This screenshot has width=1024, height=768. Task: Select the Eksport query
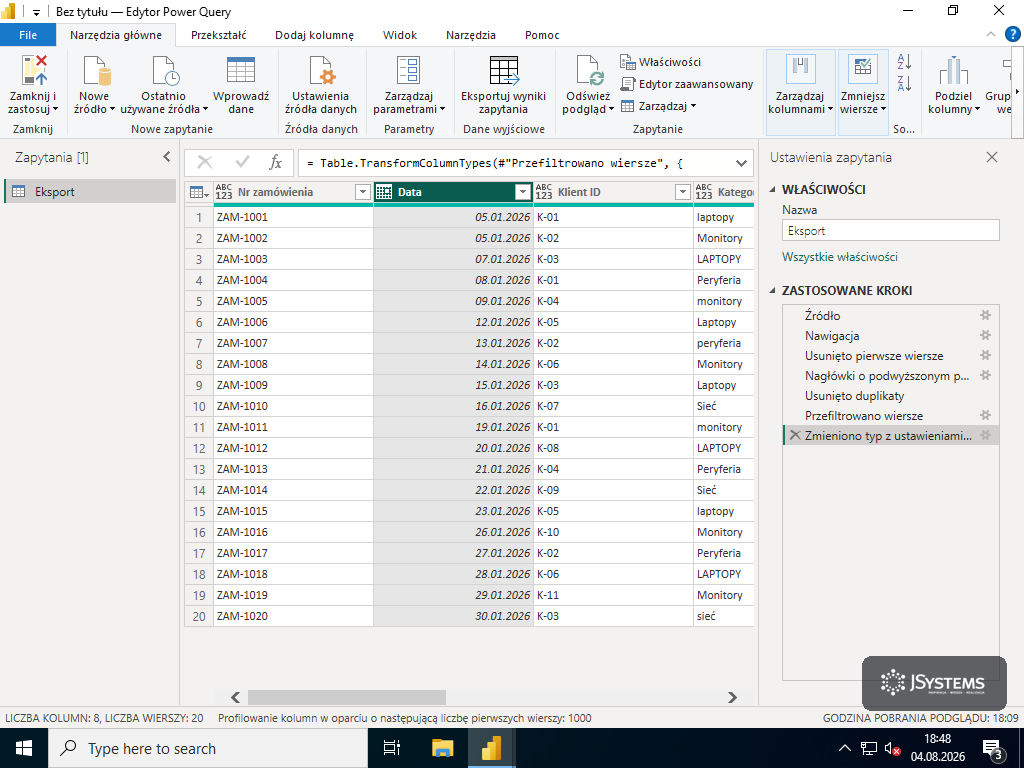tap(90, 191)
